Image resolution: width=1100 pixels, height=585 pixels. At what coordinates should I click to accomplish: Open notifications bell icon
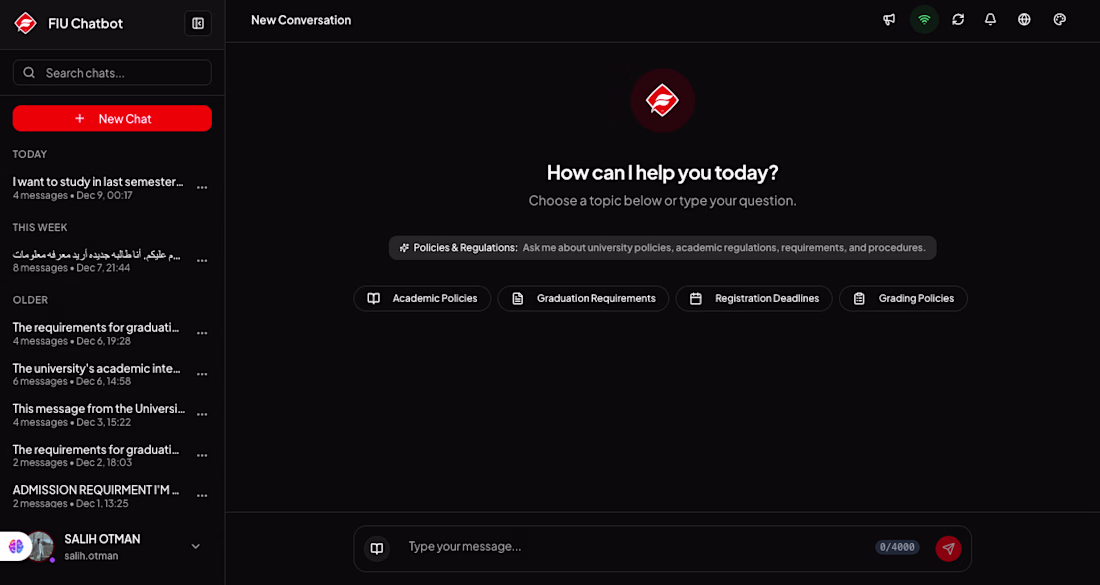click(990, 20)
